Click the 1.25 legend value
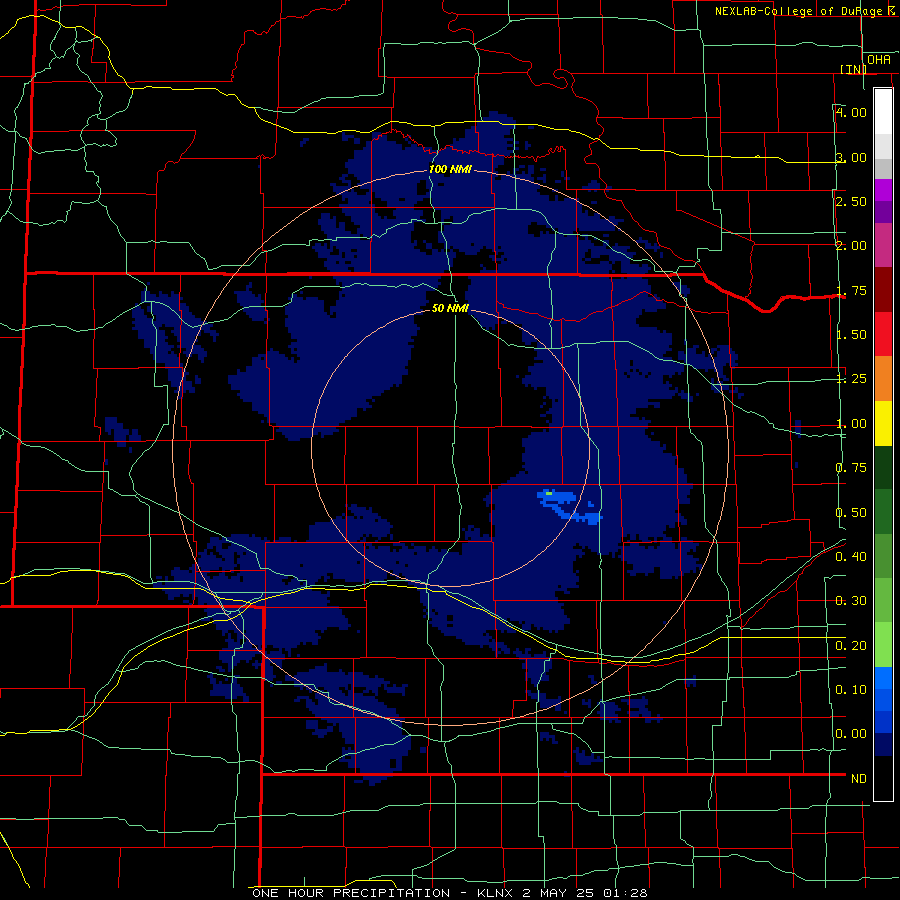Screen dimensions: 900x900 (x=851, y=379)
